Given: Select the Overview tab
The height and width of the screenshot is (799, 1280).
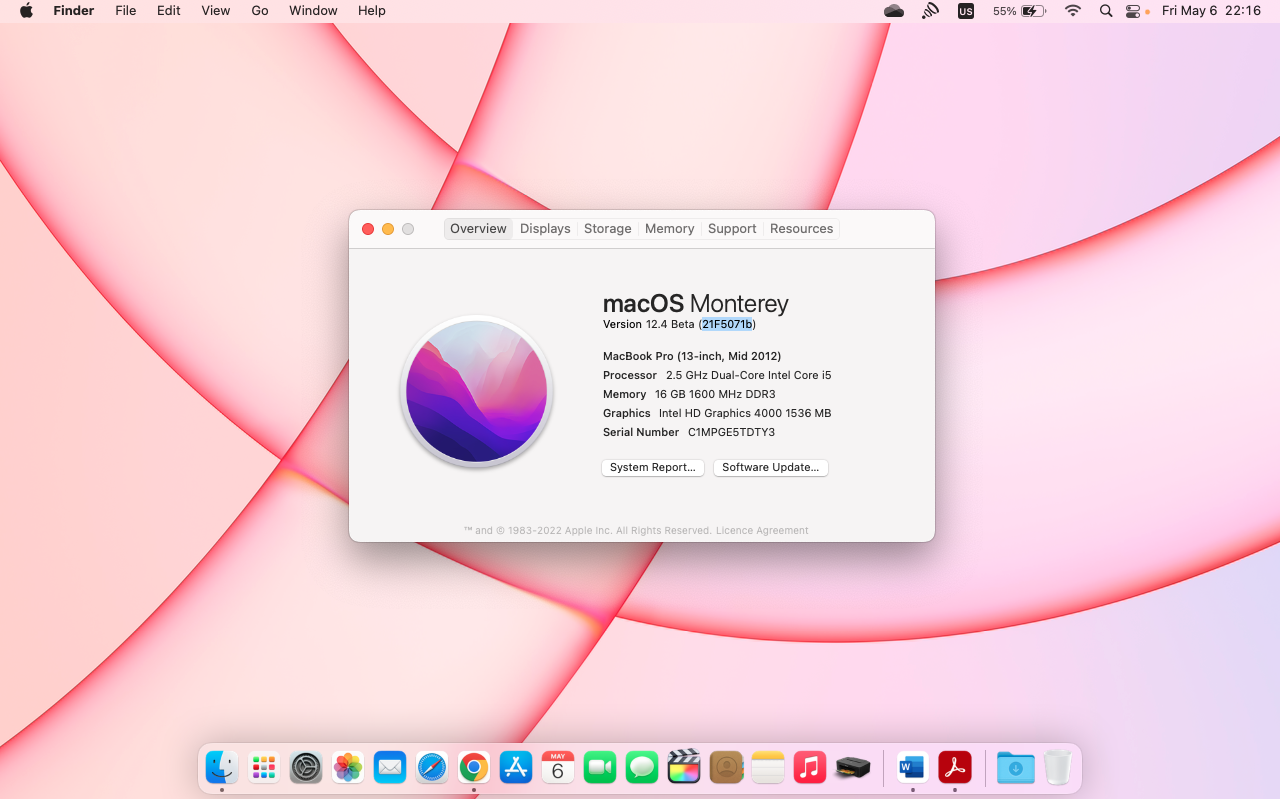Looking at the screenshot, I should [478, 229].
